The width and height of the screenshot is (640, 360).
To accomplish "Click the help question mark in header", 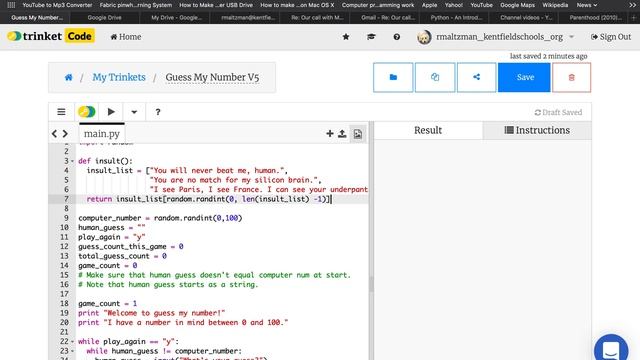I will (396, 37).
